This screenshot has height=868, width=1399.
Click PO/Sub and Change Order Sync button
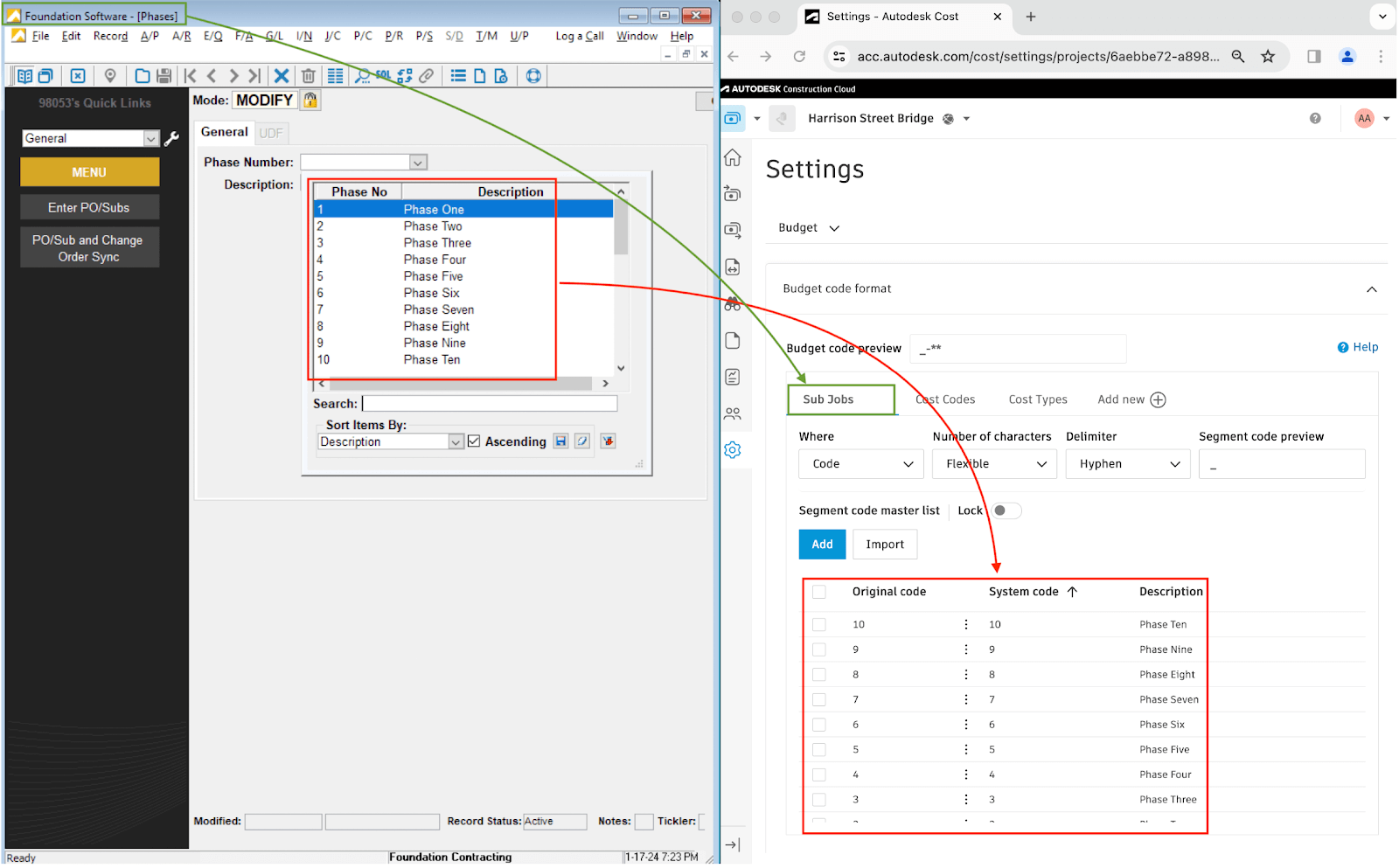pyautogui.click(x=89, y=248)
